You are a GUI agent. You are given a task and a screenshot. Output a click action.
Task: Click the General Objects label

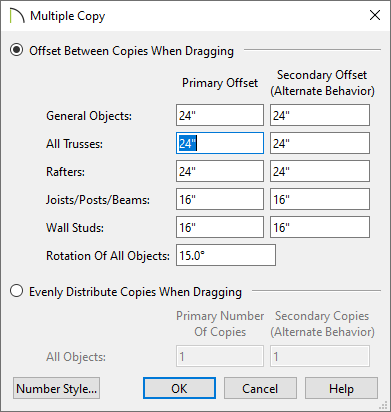coord(89,116)
